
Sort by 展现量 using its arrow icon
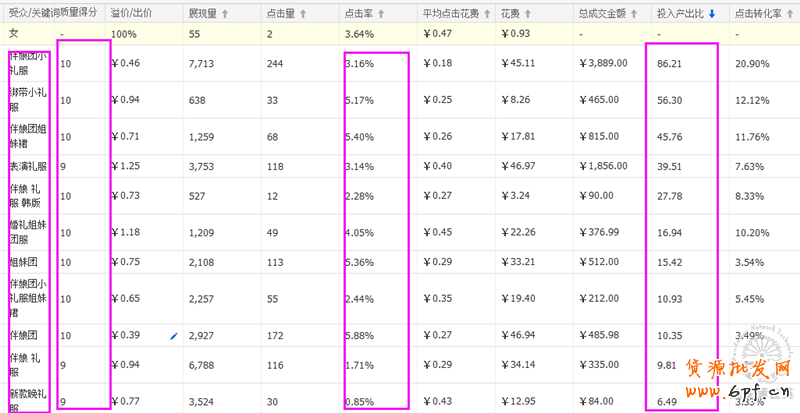click(x=225, y=15)
